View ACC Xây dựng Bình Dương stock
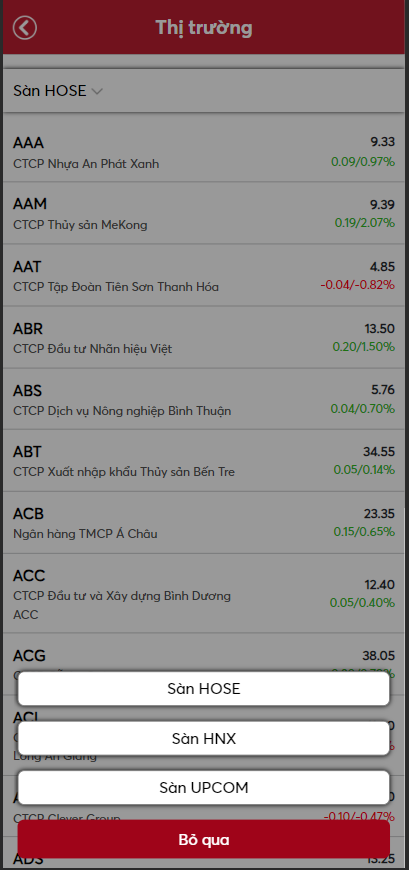The width and height of the screenshot is (409, 870). pos(204,593)
